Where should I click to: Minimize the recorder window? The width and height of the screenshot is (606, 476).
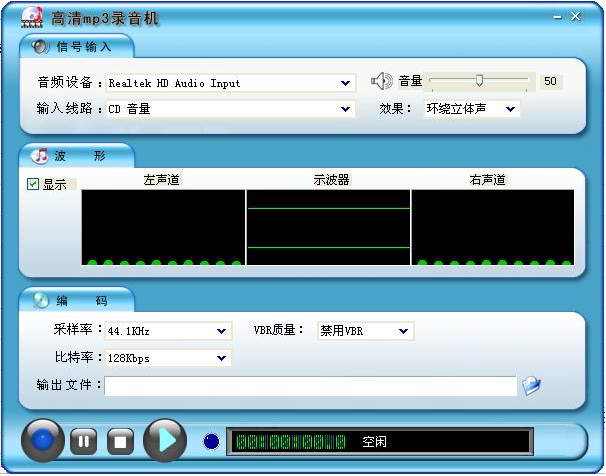coord(557,17)
